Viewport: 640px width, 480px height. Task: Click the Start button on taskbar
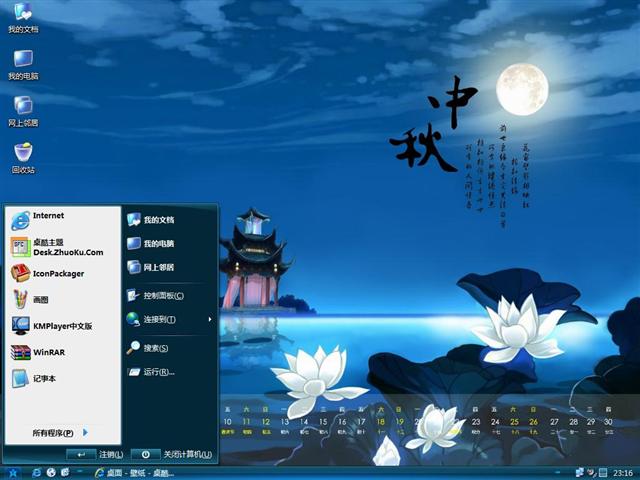pos(13,473)
